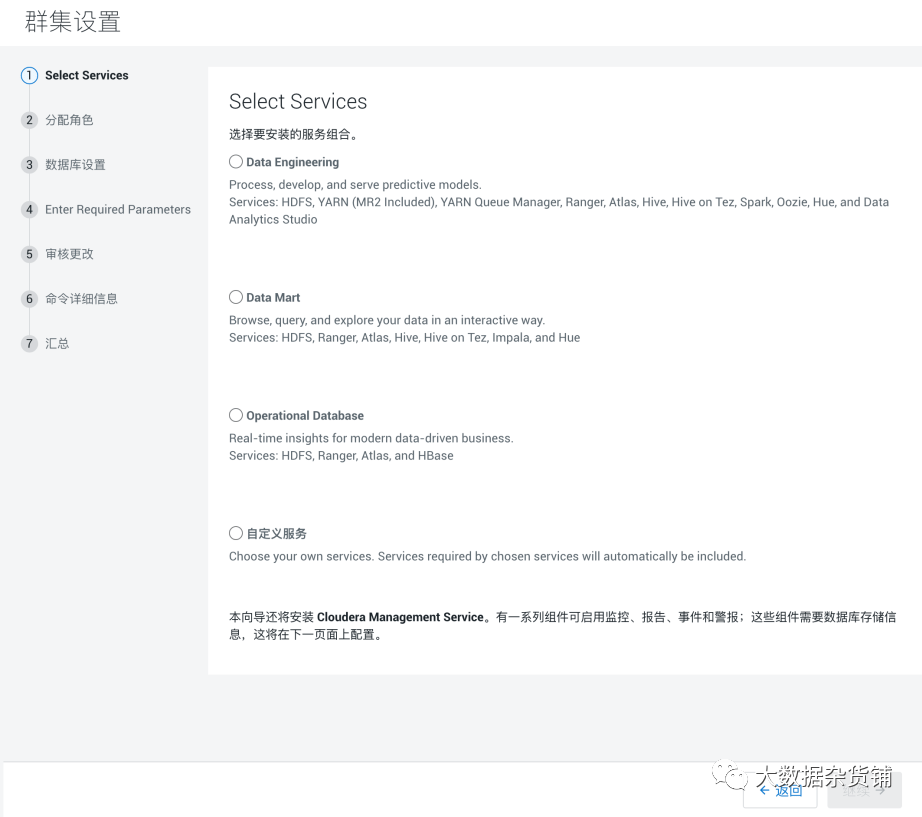
Task: Click the WeChat watermark icon
Action: (729, 774)
